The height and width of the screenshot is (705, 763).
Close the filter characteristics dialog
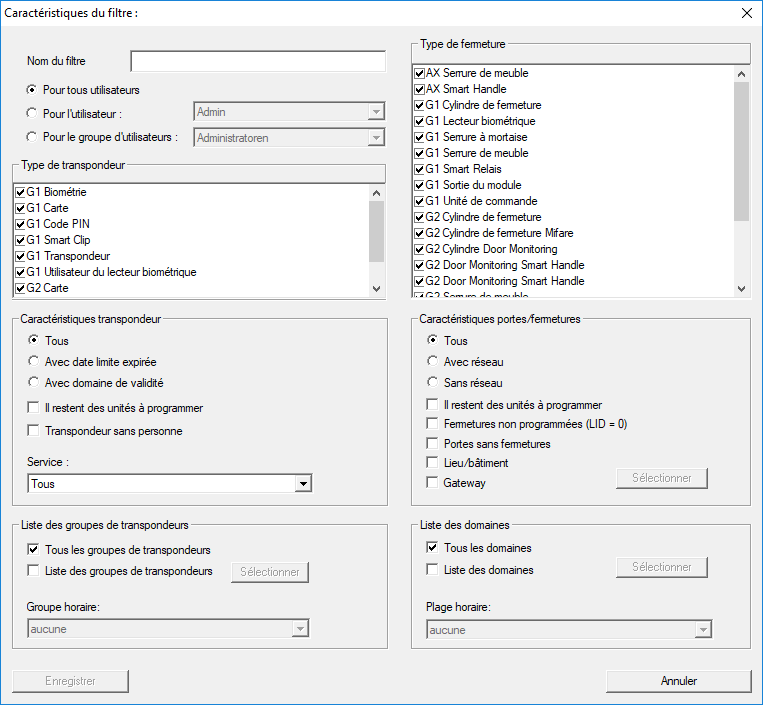pyautogui.click(x=745, y=14)
